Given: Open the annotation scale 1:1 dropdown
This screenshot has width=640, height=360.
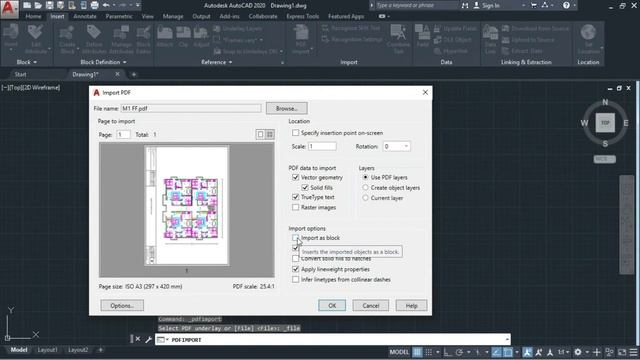Looking at the screenshot, I should pyautogui.click(x=564, y=352).
